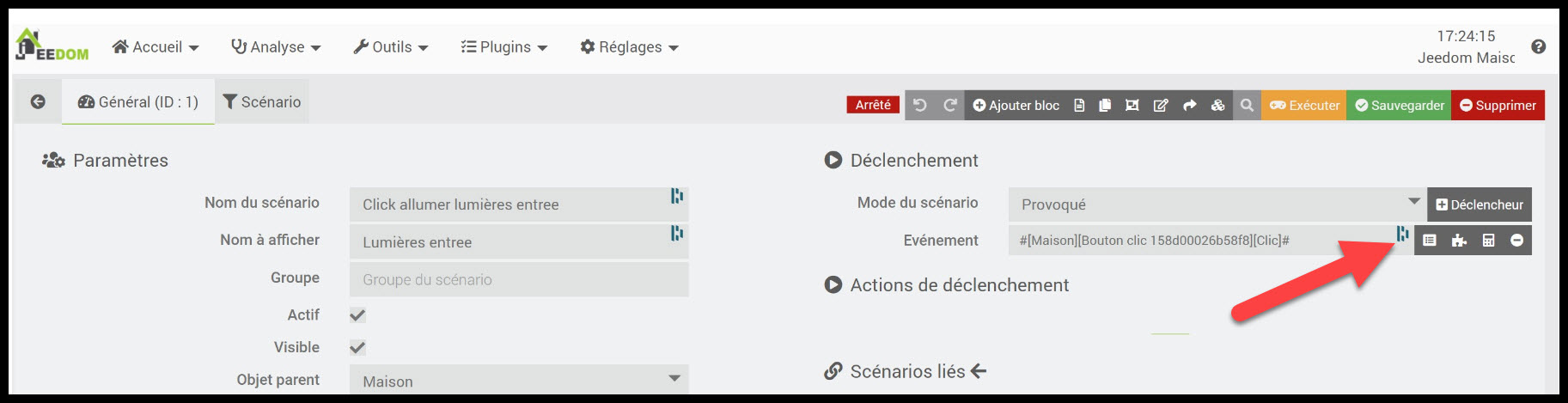This screenshot has width=1568, height=403.
Task: Run the scenario with Exécuter
Action: coord(1304,105)
